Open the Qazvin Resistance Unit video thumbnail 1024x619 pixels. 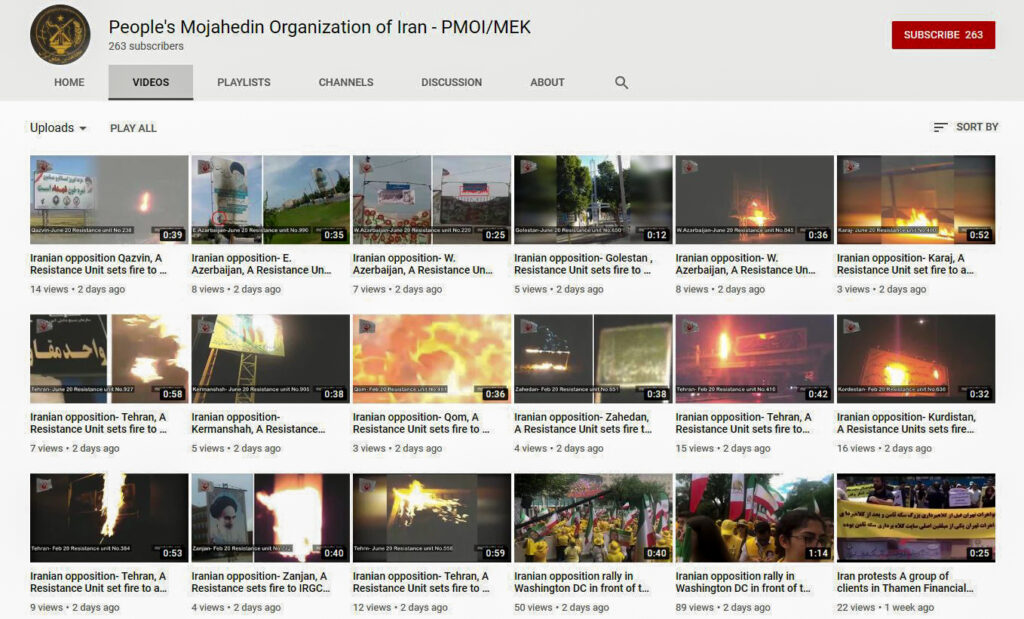[x=109, y=199]
